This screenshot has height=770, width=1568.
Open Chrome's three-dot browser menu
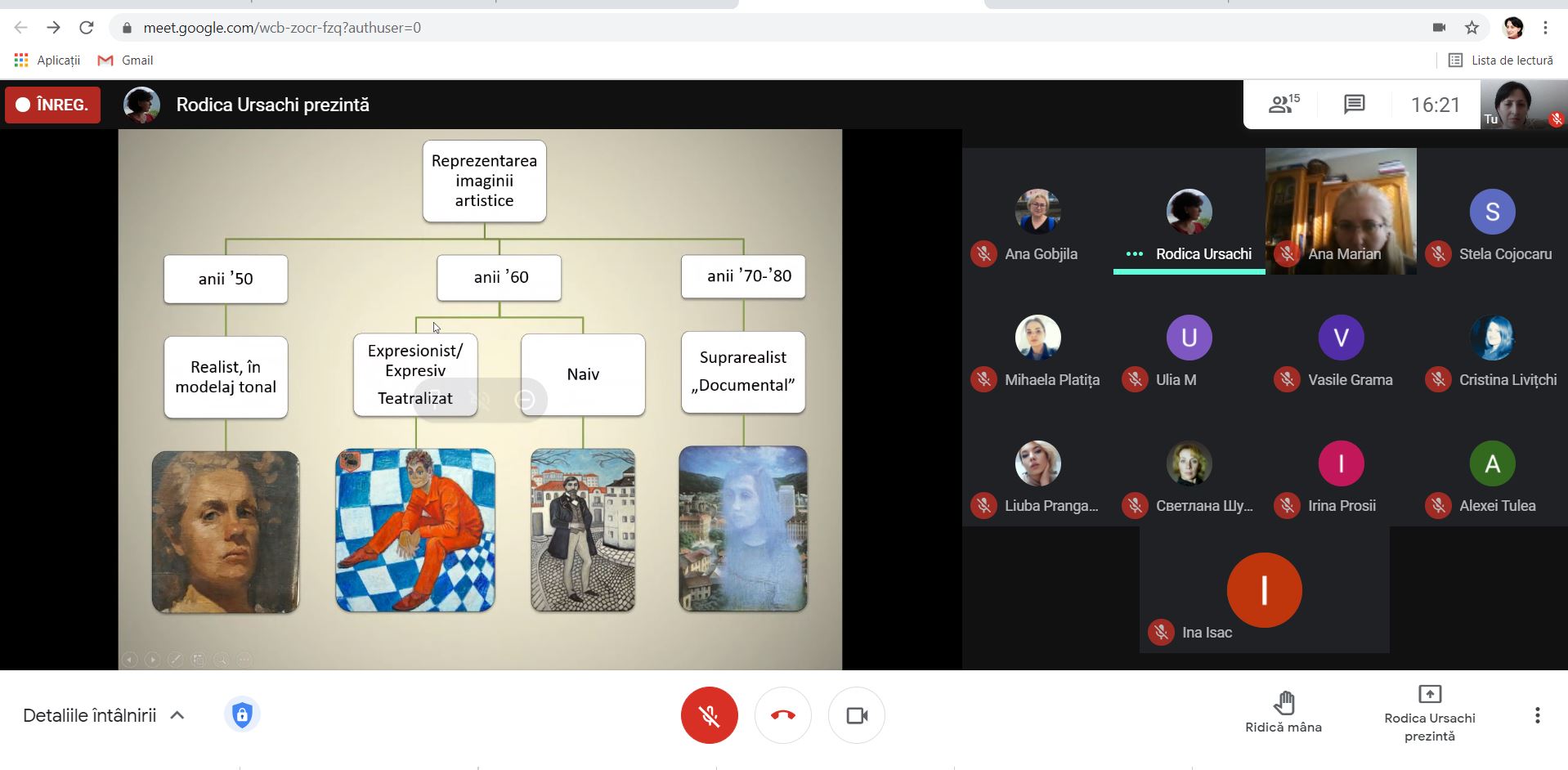tap(1545, 28)
